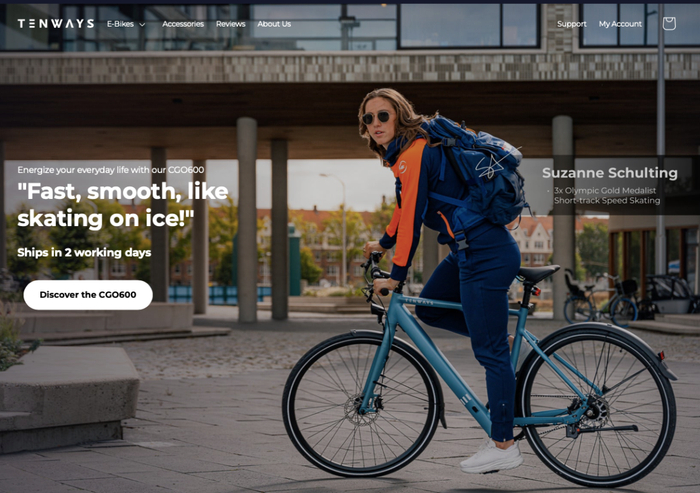Open the shopping cart icon
700x493 pixels.
click(x=669, y=23)
